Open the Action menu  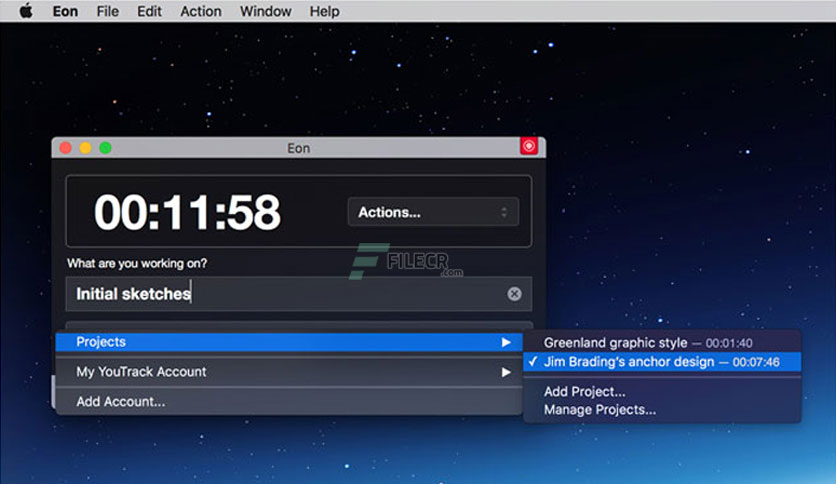tap(200, 11)
